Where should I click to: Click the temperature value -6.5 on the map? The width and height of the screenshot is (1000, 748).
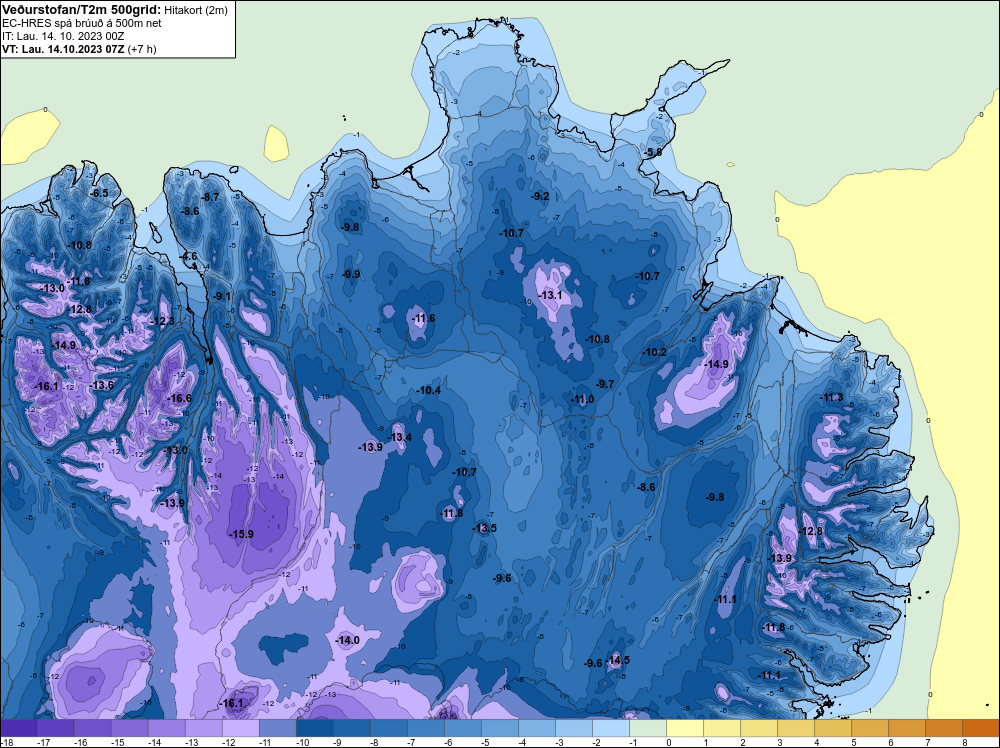click(x=99, y=193)
